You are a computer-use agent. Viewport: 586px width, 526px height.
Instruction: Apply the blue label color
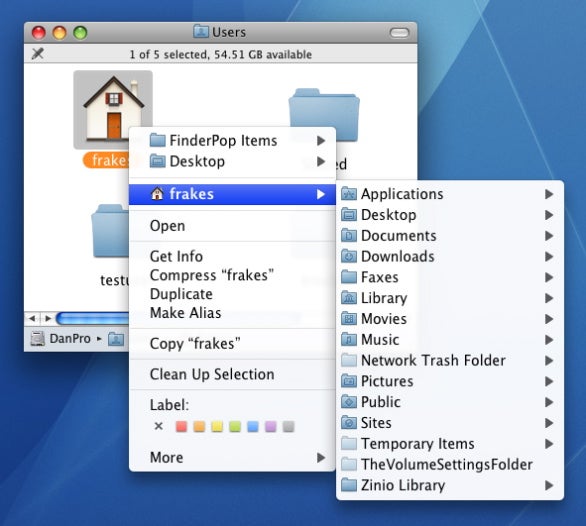pos(253,426)
